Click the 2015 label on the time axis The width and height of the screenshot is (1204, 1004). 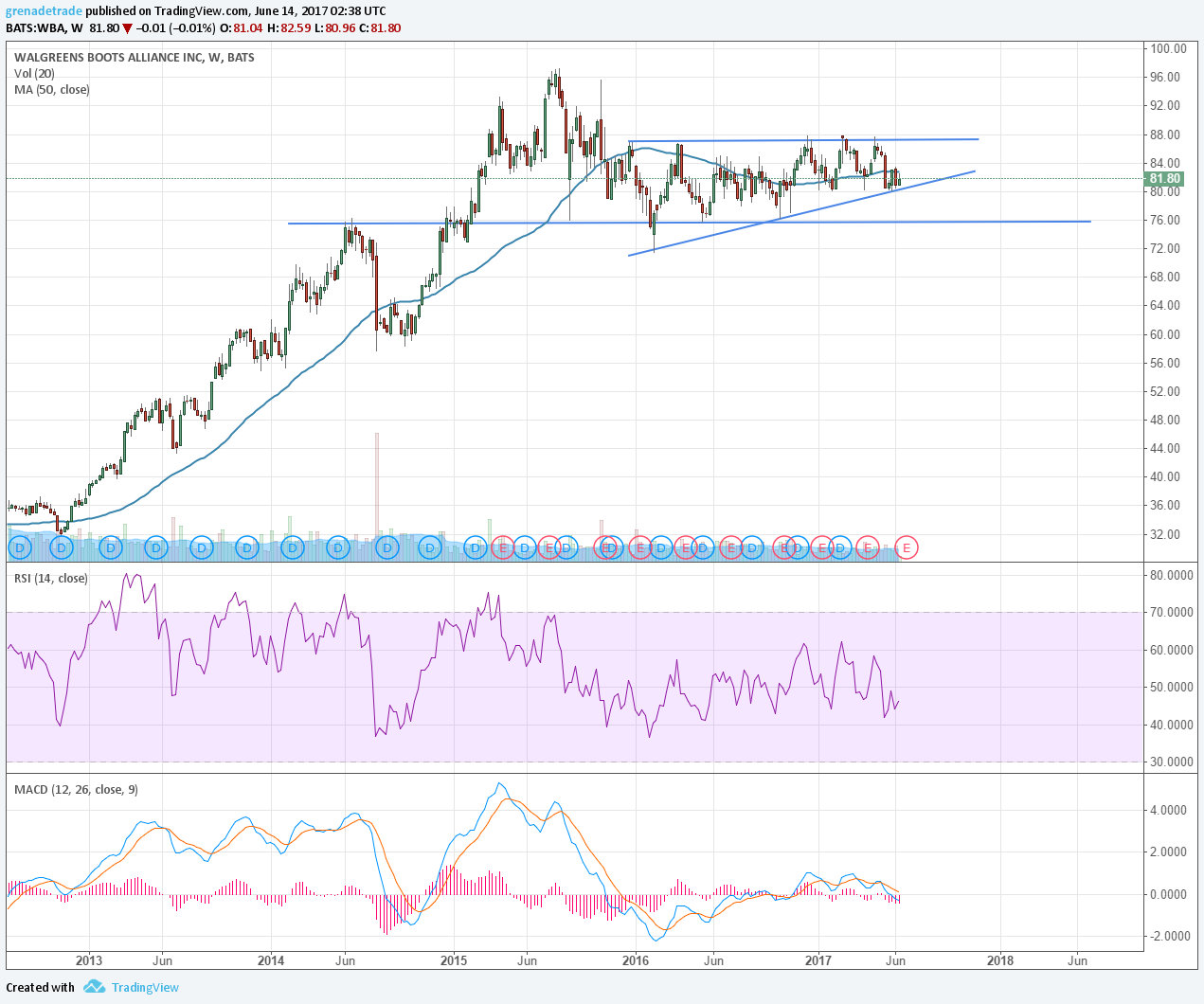coord(454,960)
